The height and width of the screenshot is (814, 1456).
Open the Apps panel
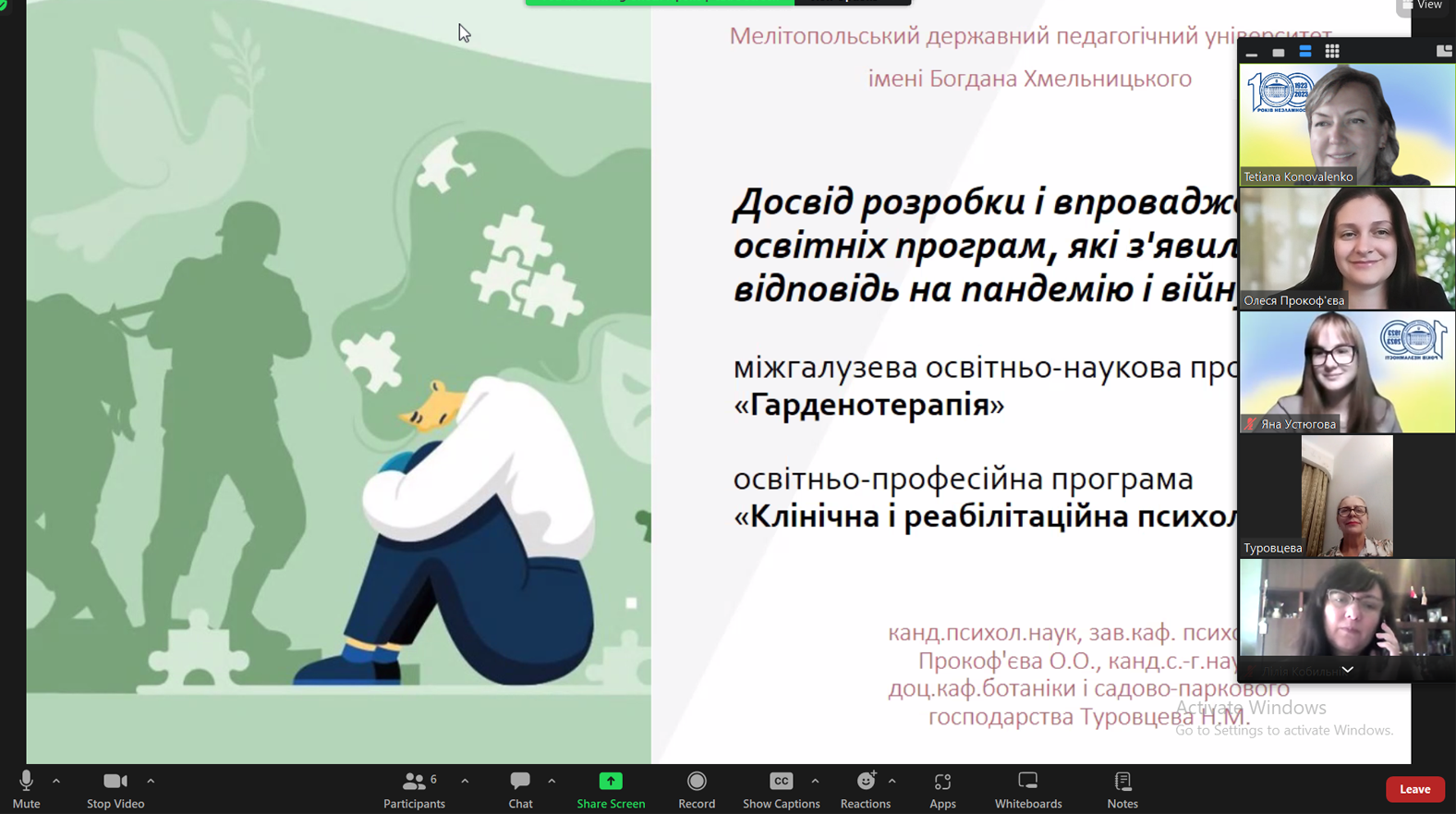942,789
